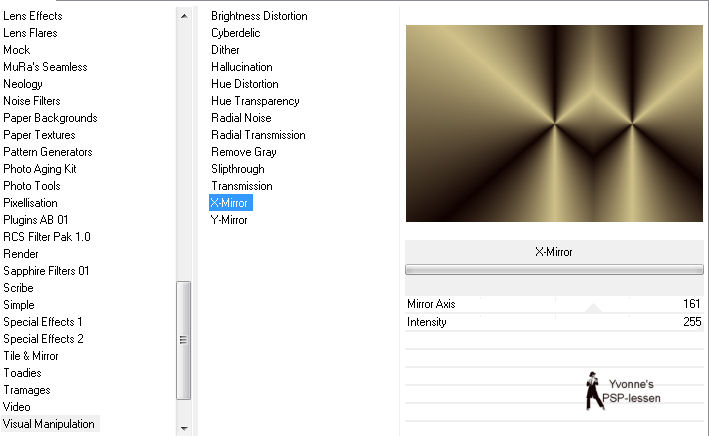Image resolution: width=709 pixels, height=436 pixels.
Task: Choose the Y-Mirror filter
Action: [x=229, y=220]
